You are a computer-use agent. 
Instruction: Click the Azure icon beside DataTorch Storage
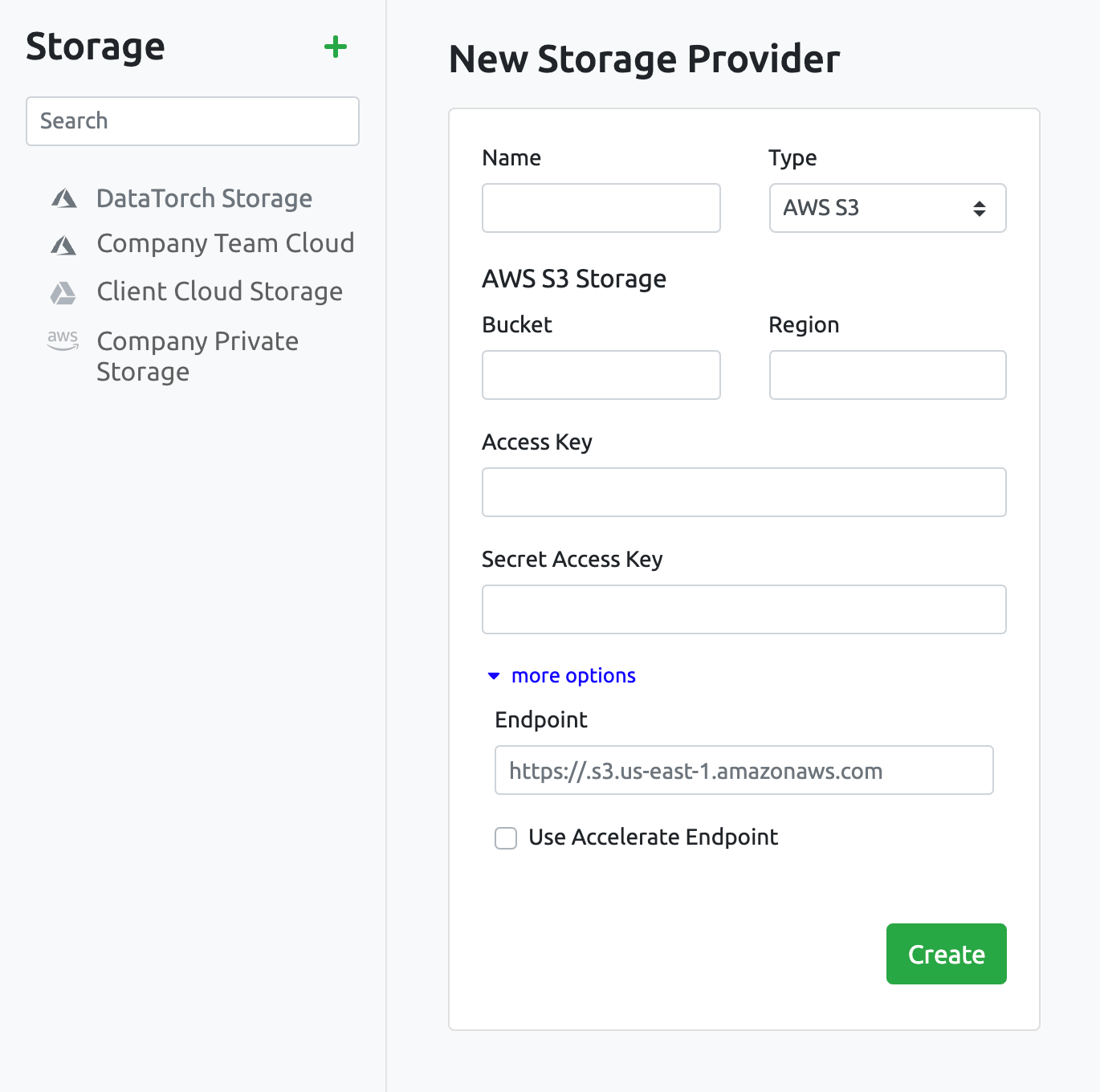[x=64, y=198]
